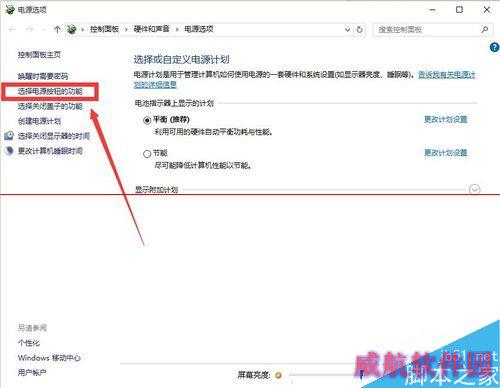Change plan settings for 节能 plan
500x388 pixels.
[x=446, y=153]
